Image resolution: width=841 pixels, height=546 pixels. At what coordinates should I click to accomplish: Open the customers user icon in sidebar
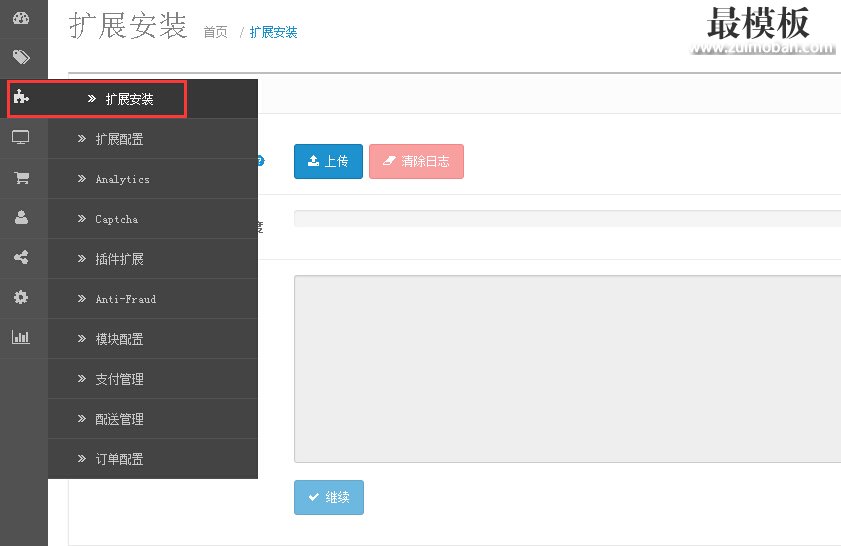pyautogui.click(x=21, y=218)
